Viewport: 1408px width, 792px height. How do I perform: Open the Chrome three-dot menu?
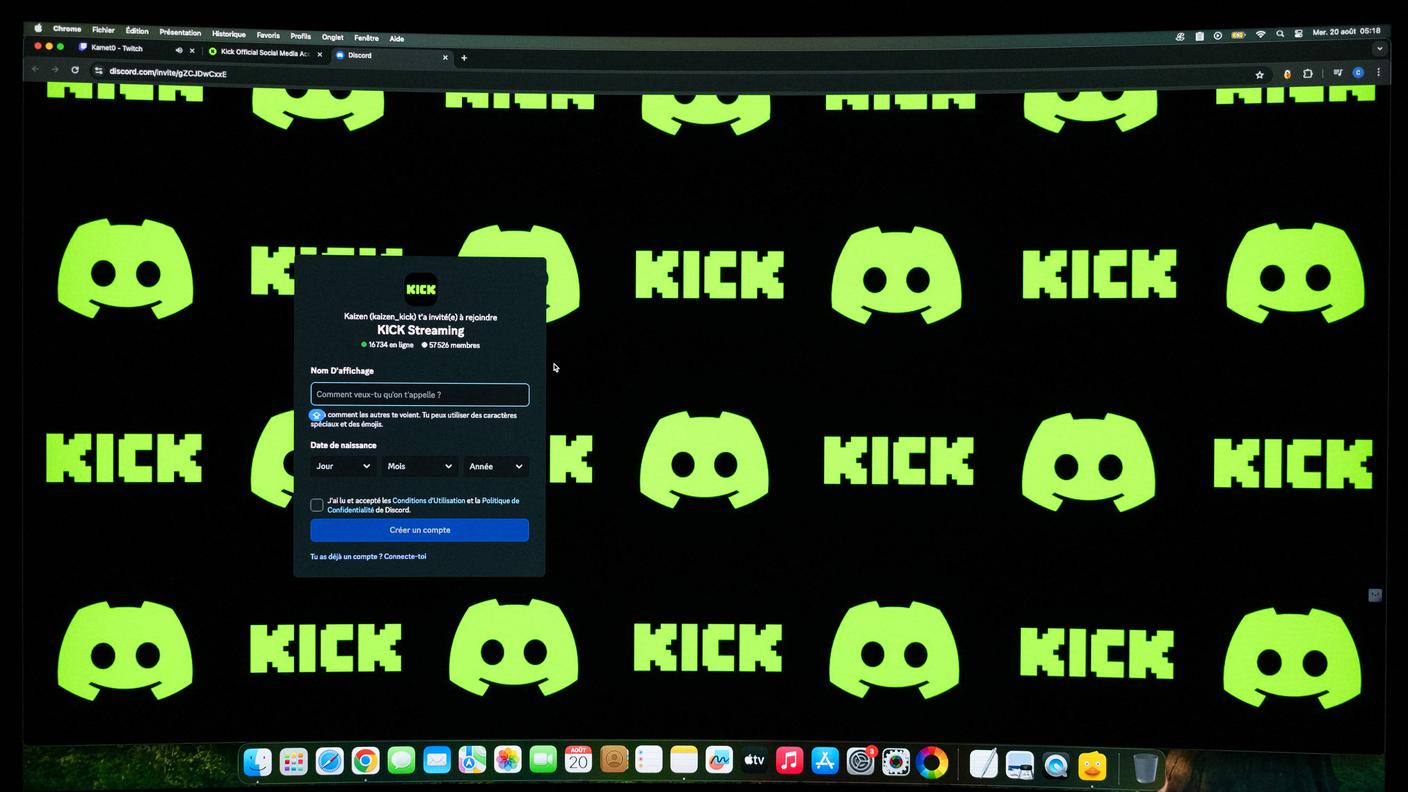(x=1379, y=72)
